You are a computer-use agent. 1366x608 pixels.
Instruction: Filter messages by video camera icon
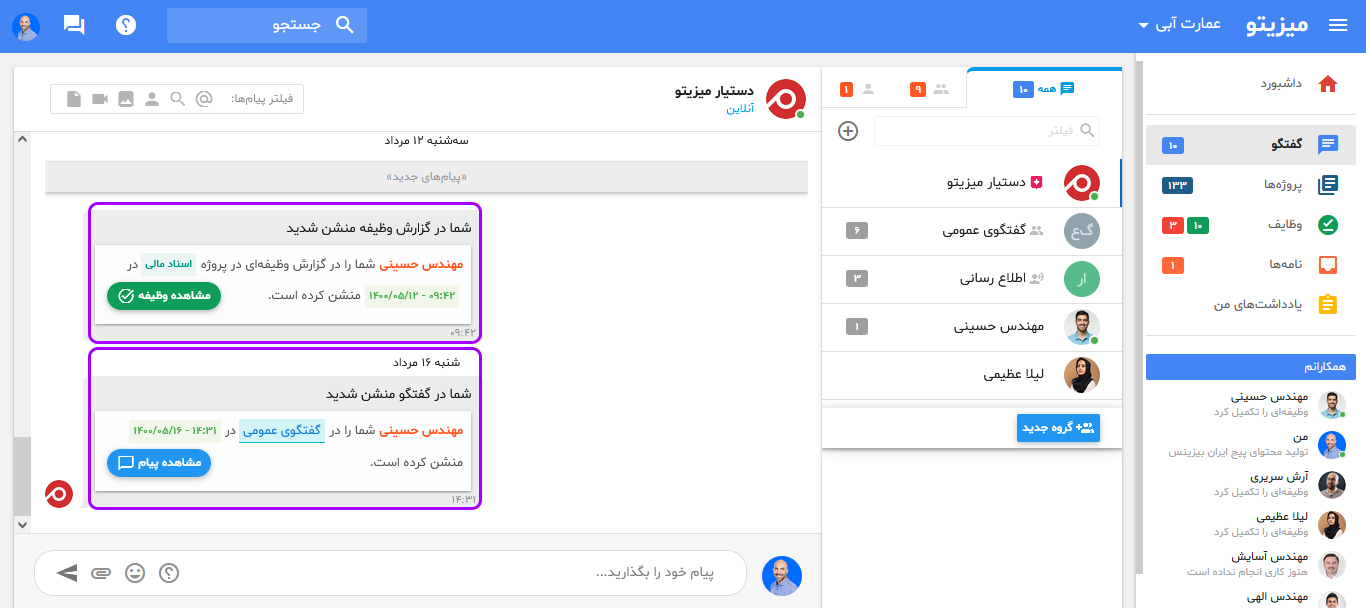click(x=100, y=99)
